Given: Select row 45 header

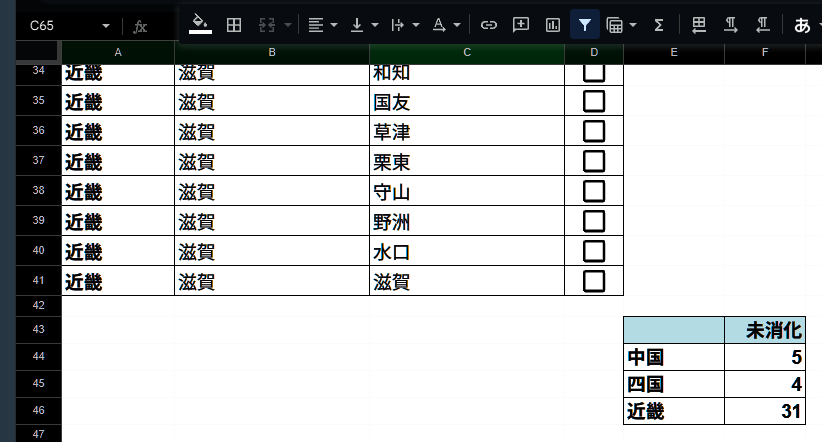Looking at the screenshot, I should [x=39, y=383].
